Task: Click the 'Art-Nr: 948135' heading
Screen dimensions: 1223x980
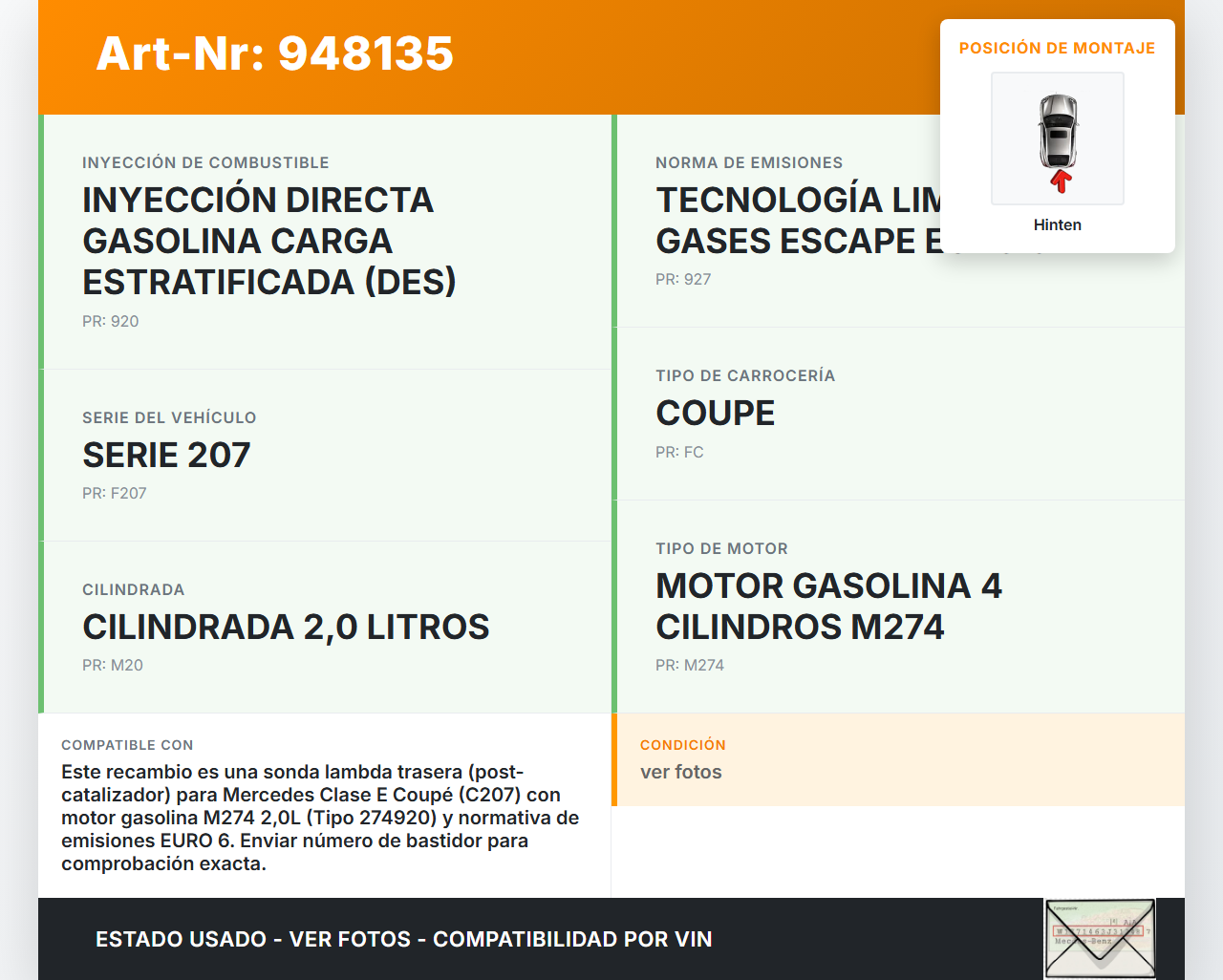Action: (x=275, y=53)
